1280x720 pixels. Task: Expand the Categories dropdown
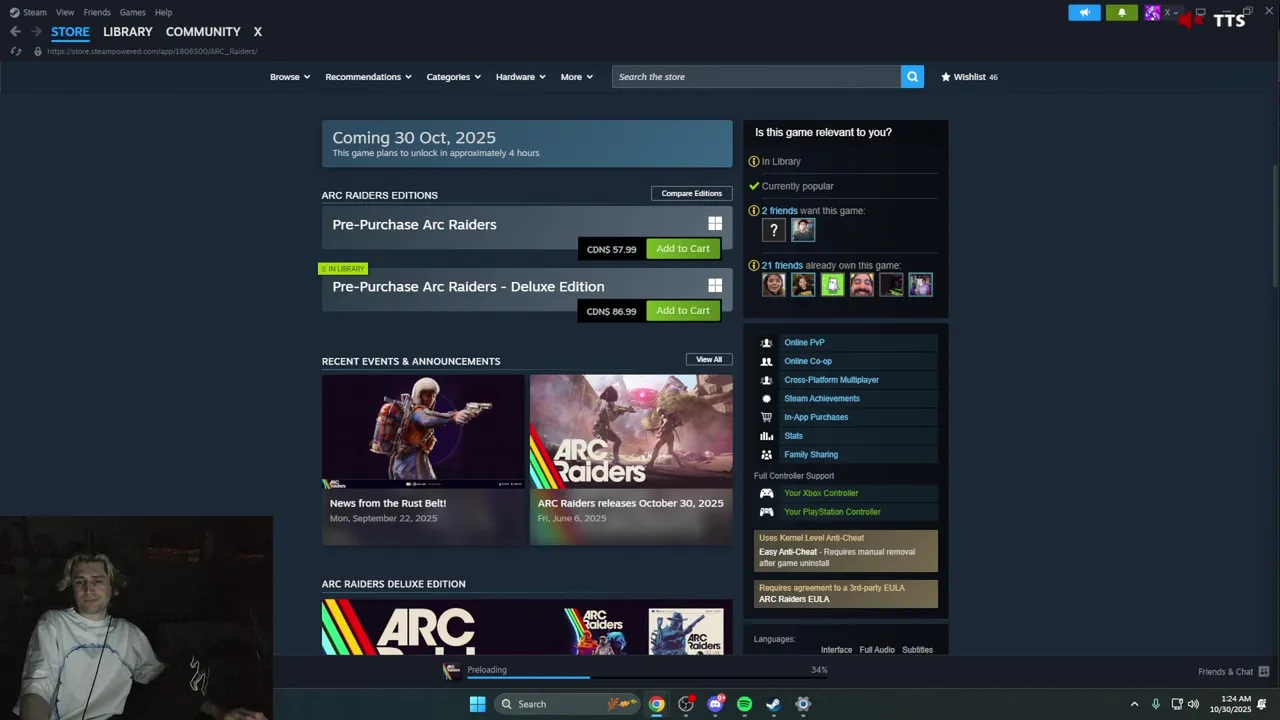[x=453, y=77]
